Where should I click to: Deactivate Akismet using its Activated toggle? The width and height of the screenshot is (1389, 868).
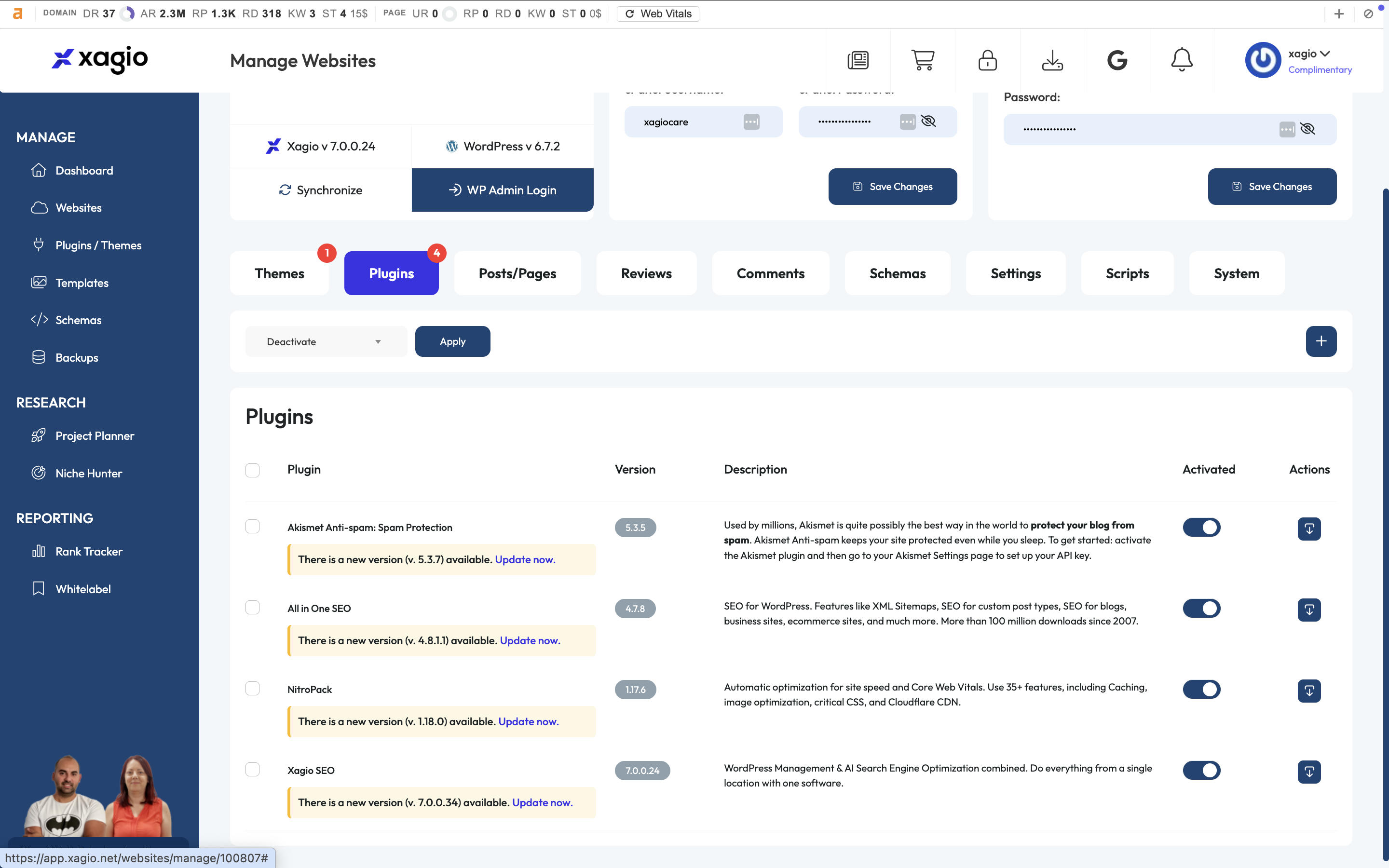[x=1201, y=528]
